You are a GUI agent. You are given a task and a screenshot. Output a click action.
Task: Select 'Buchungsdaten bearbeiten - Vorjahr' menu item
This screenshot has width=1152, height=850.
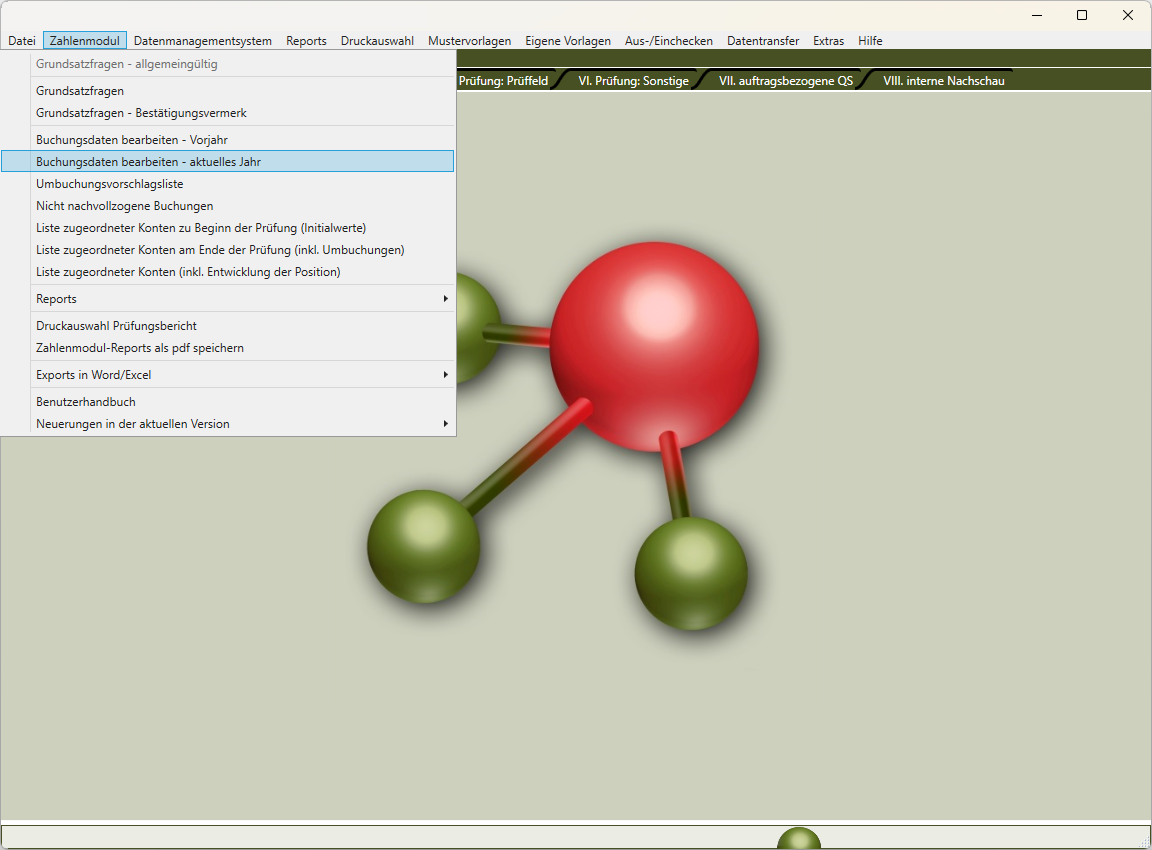pyautogui.click(x=132, y=139)
